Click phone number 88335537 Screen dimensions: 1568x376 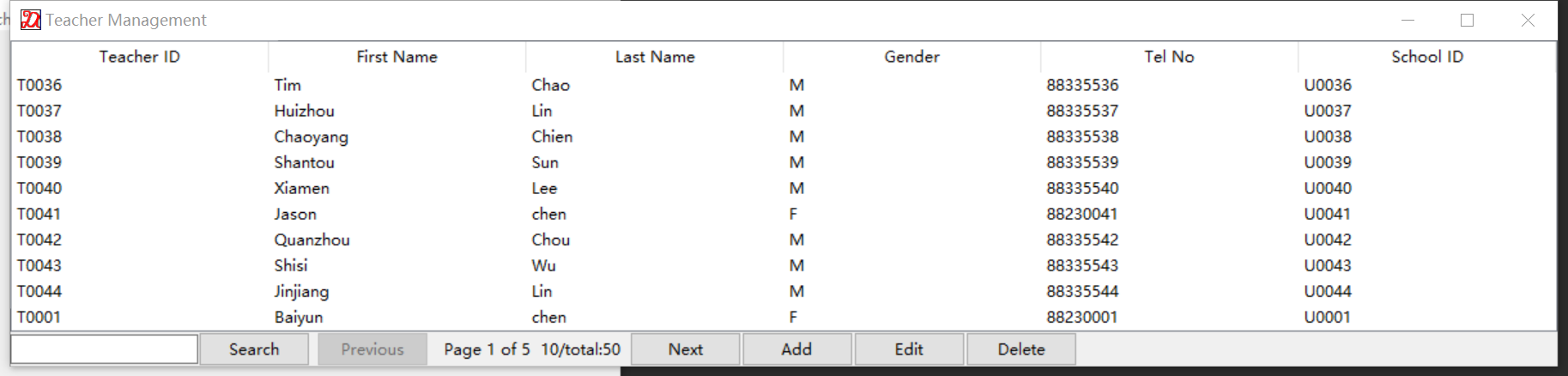click(1082, 111)
